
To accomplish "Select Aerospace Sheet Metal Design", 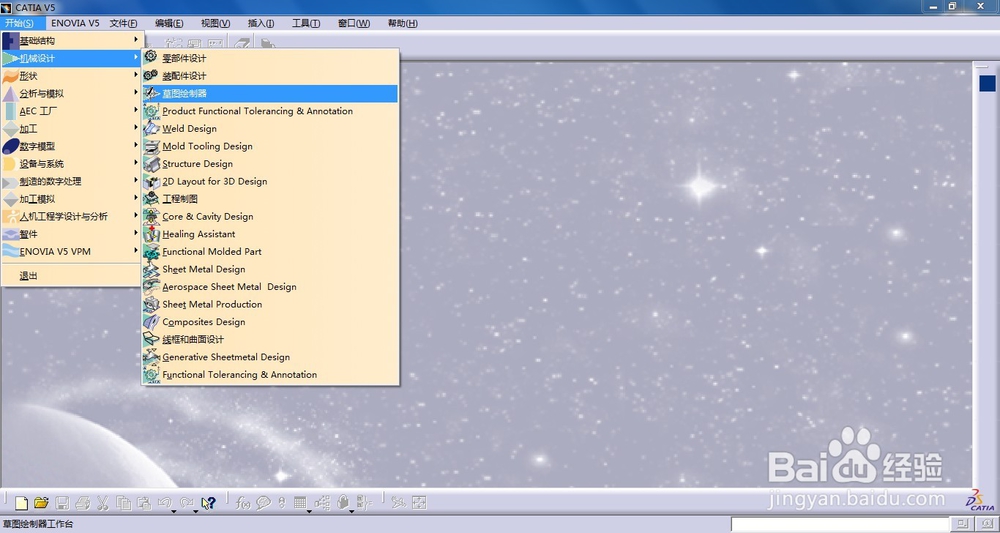I will coord(270,287).
